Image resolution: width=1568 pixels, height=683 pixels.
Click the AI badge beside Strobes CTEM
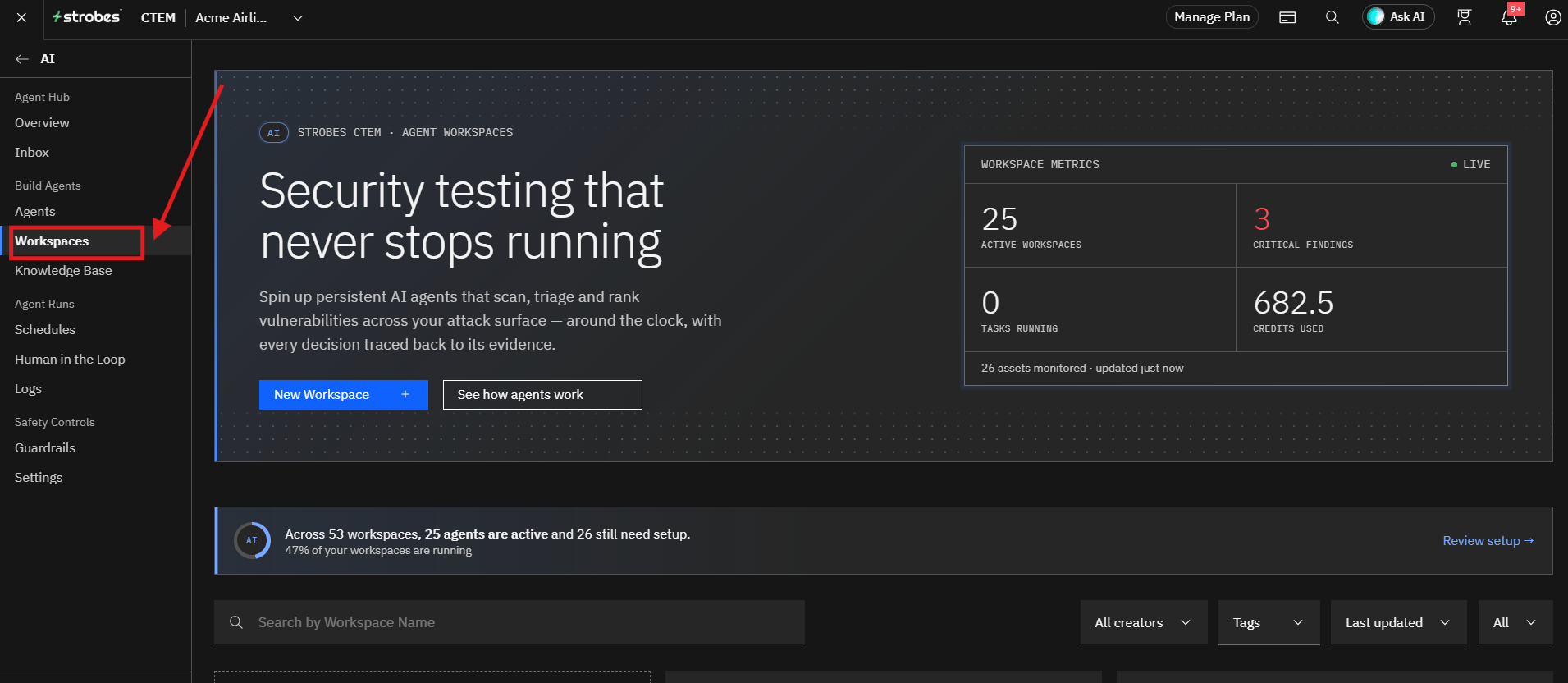(x=274, y=133)
